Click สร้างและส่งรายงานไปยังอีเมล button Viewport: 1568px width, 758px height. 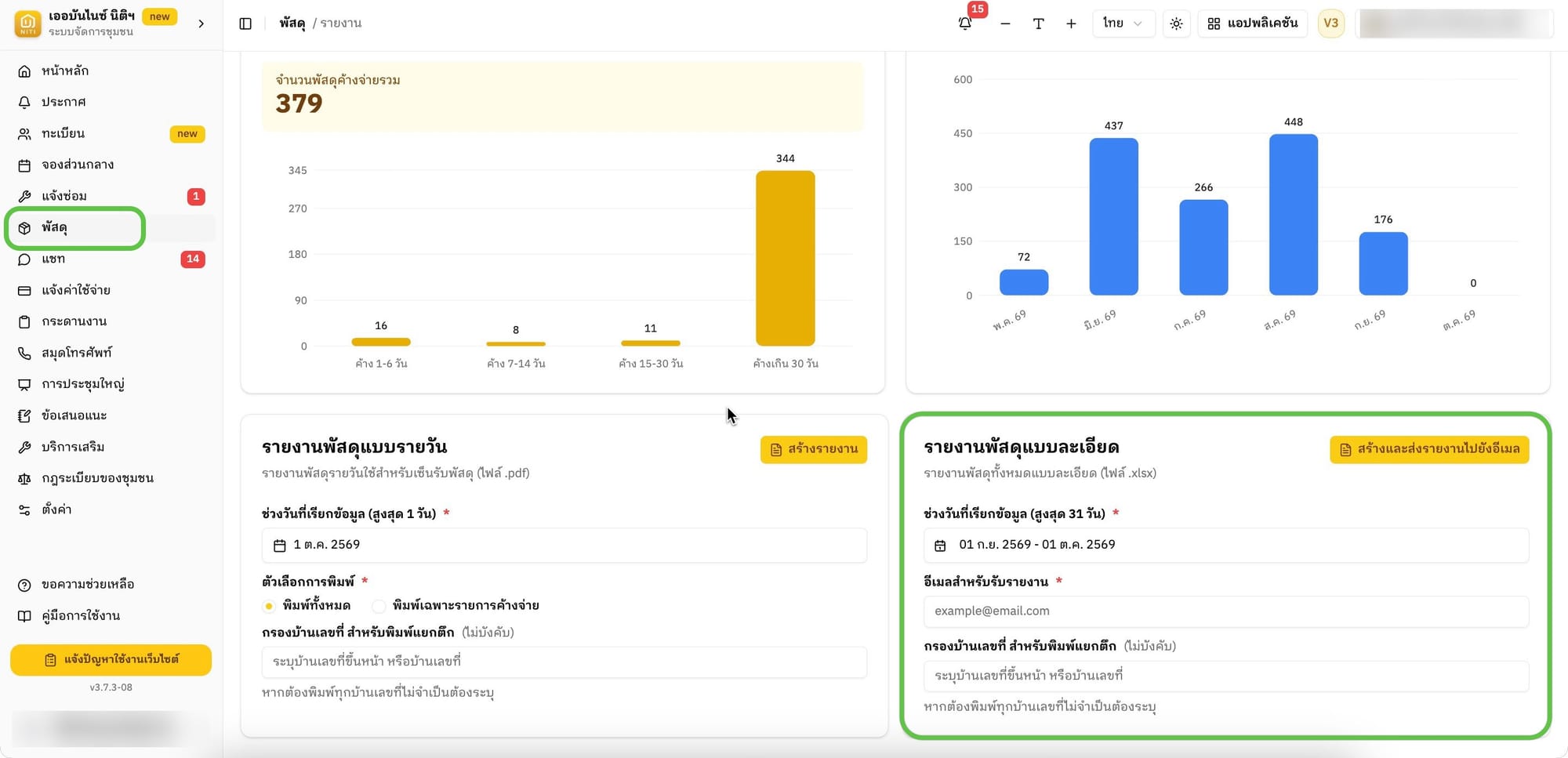[x=1429, y=449]
